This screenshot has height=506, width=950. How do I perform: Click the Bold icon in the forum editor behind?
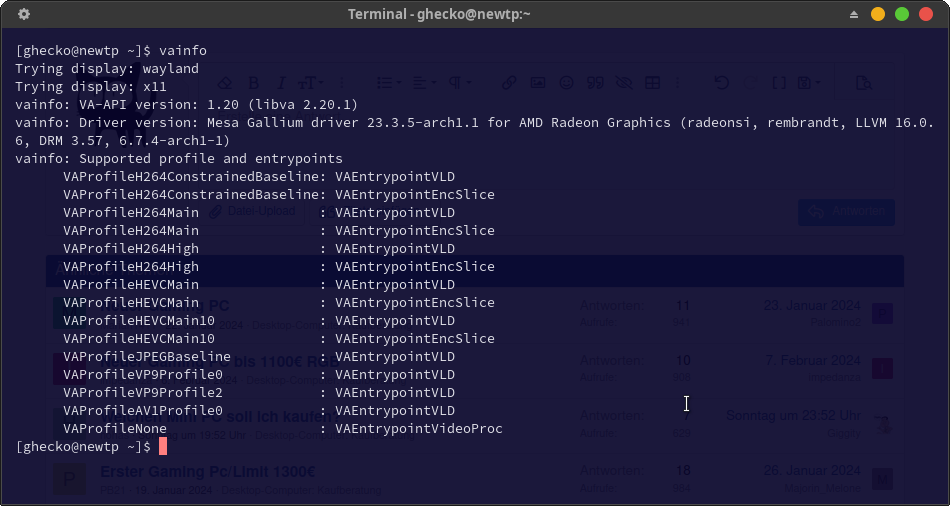[x=254, y=83]
